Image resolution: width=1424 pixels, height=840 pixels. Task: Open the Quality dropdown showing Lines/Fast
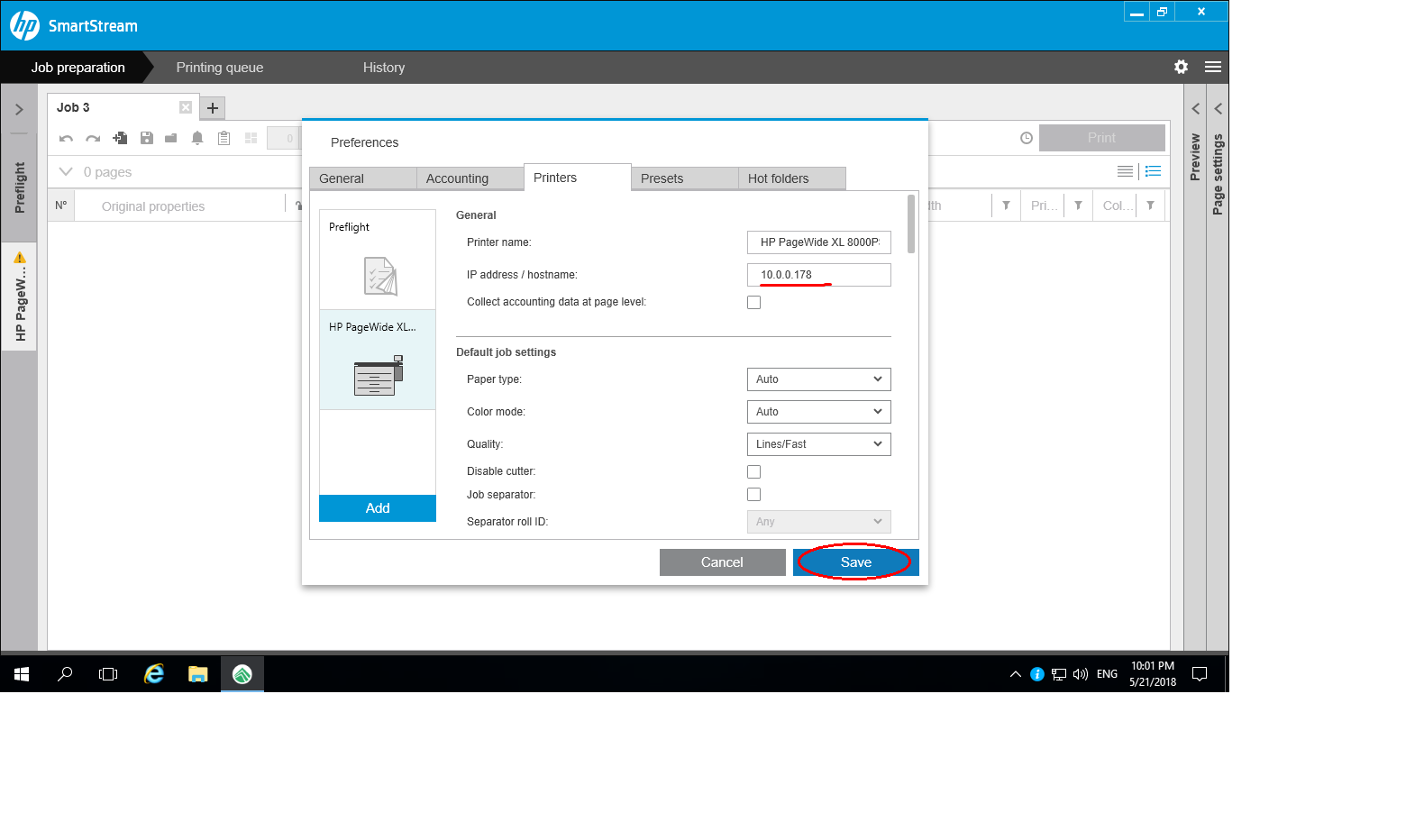[x=818, y=444]
